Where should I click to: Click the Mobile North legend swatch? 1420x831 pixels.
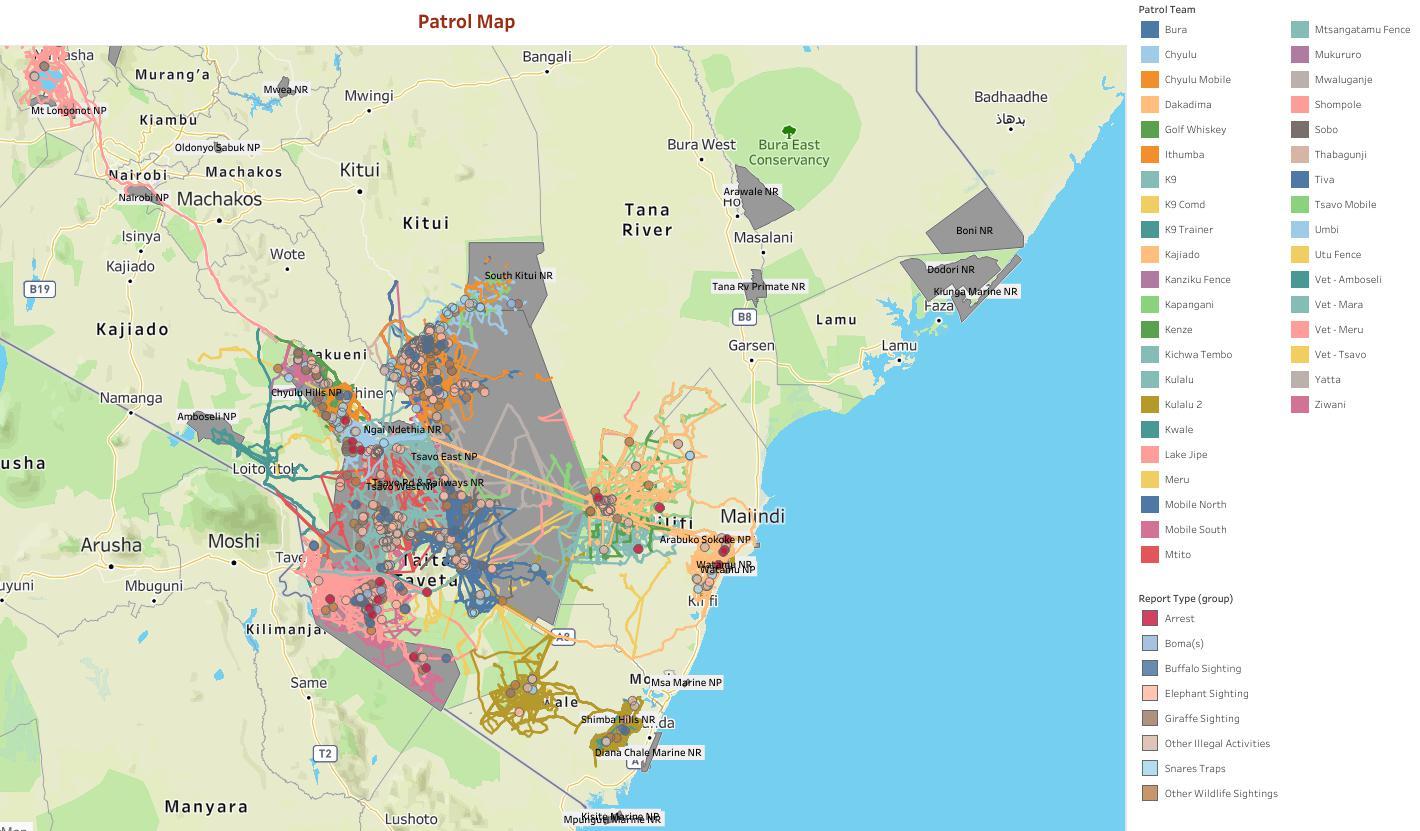[x=1150, y=505]
